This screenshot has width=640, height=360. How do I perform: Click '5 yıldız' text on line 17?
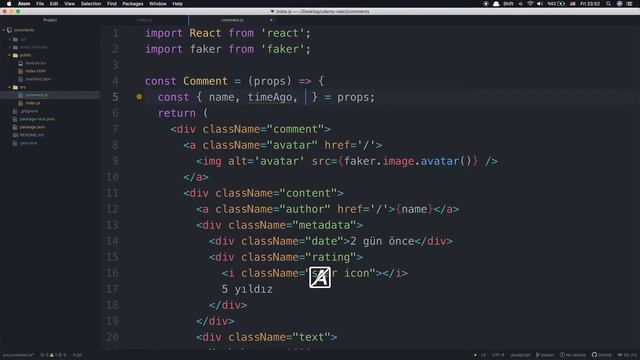pos(247,289)
